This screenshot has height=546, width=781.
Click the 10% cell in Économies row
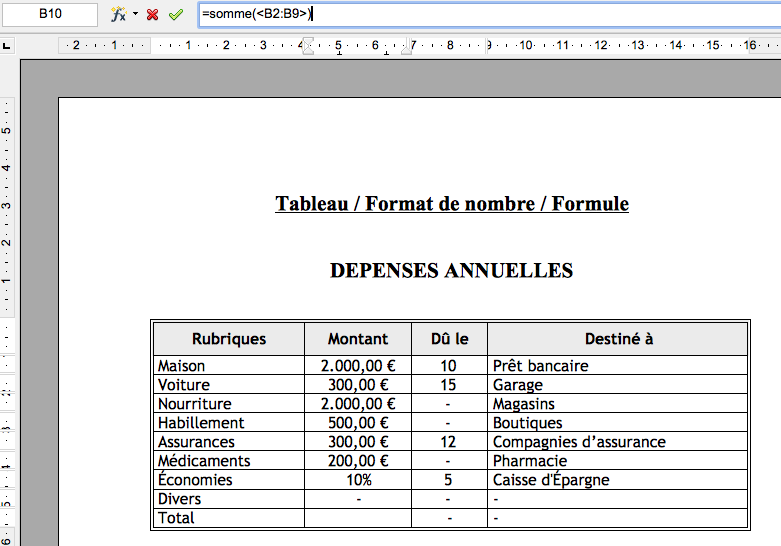358,480
